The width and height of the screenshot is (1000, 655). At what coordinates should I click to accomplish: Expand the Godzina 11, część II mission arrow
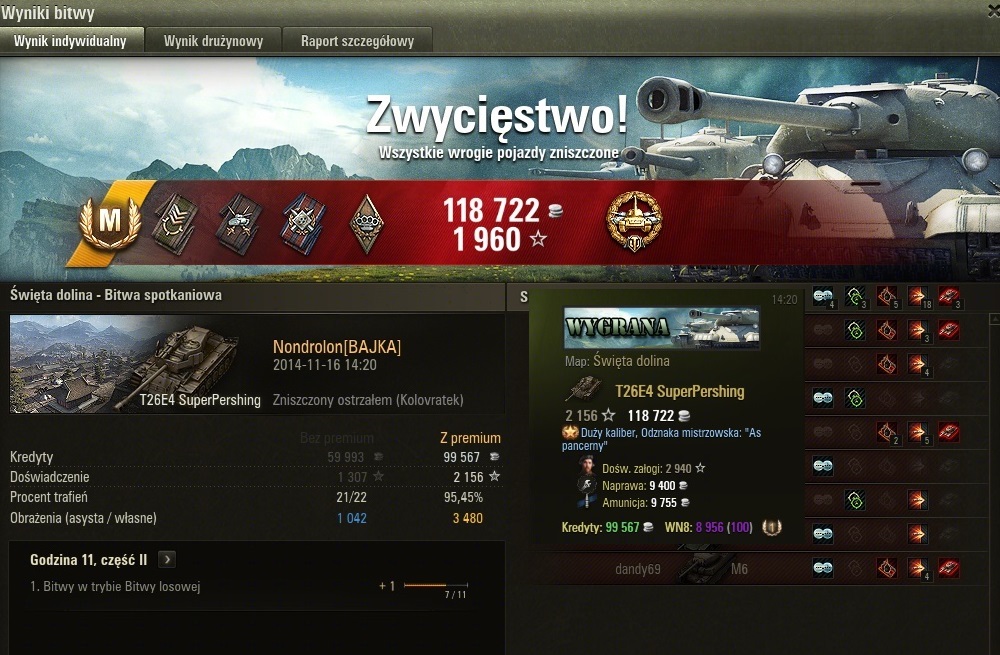(x=167, y=559)
